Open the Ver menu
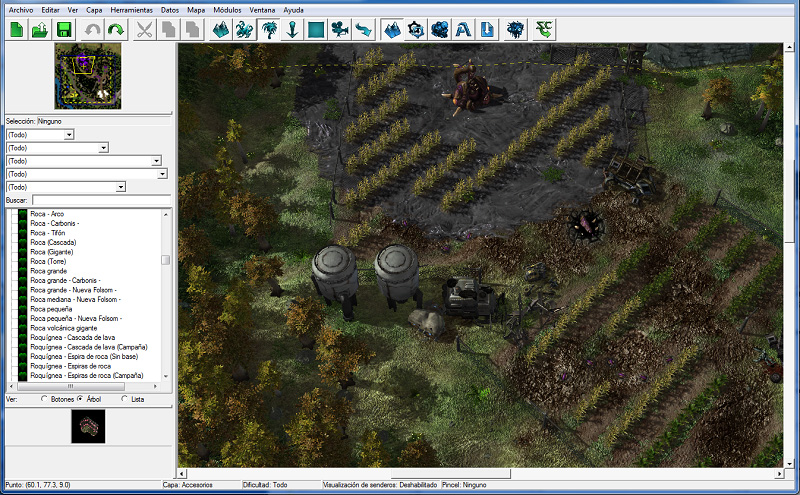The image size is (800, 495). (73, 10)
